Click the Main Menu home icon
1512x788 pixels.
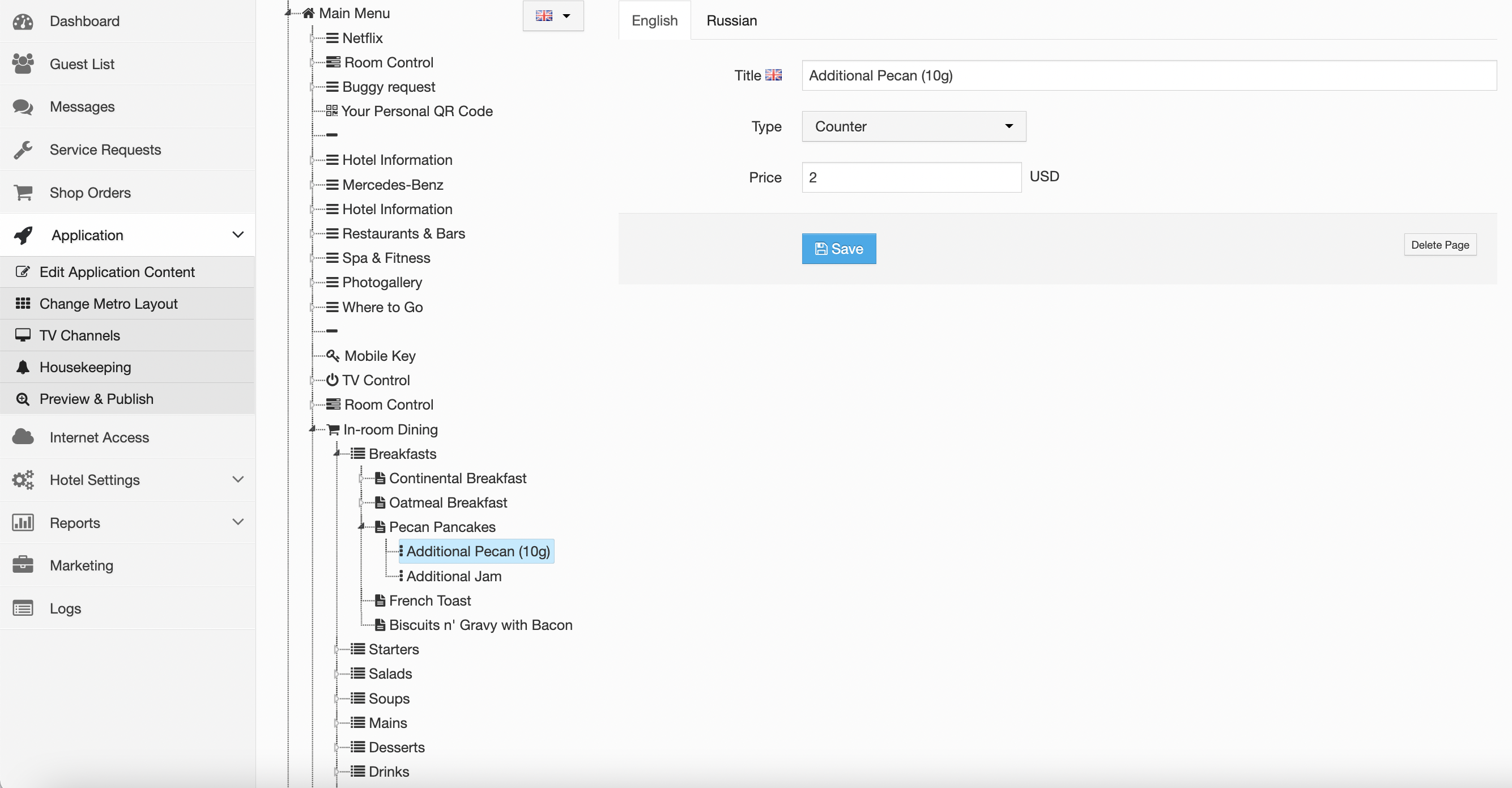click(x=308, y=13)
